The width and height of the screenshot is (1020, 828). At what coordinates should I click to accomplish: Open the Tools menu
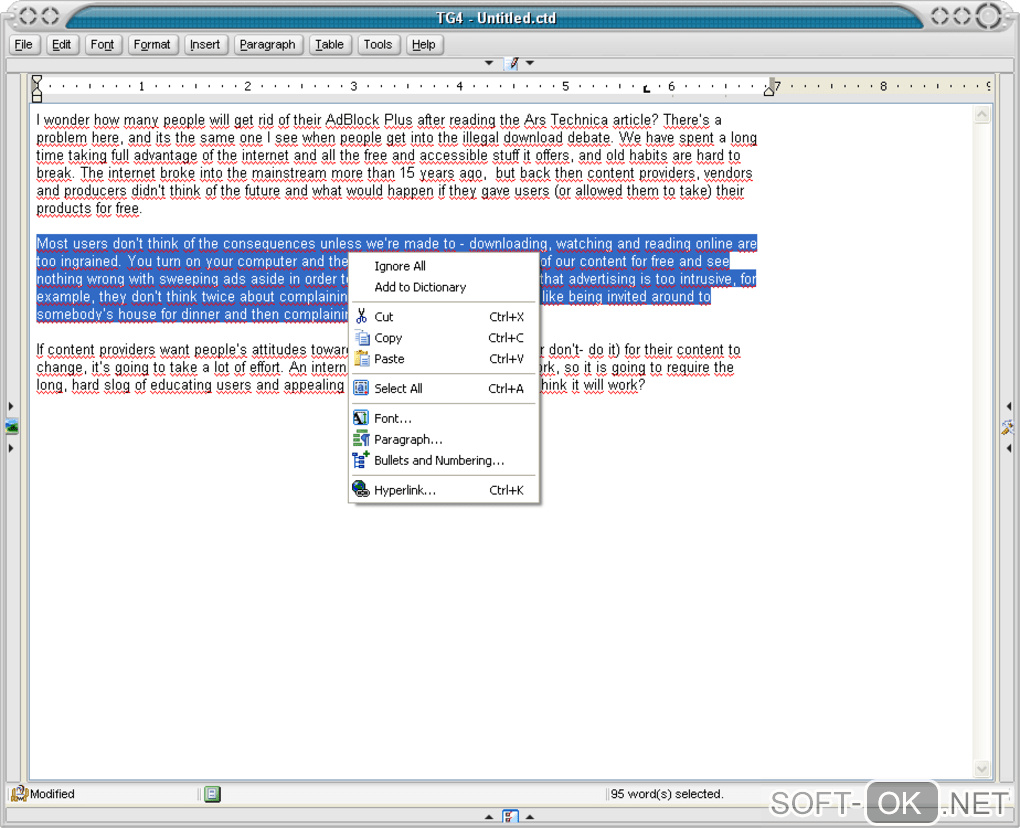pyautogui.click(x=378, y=45)
